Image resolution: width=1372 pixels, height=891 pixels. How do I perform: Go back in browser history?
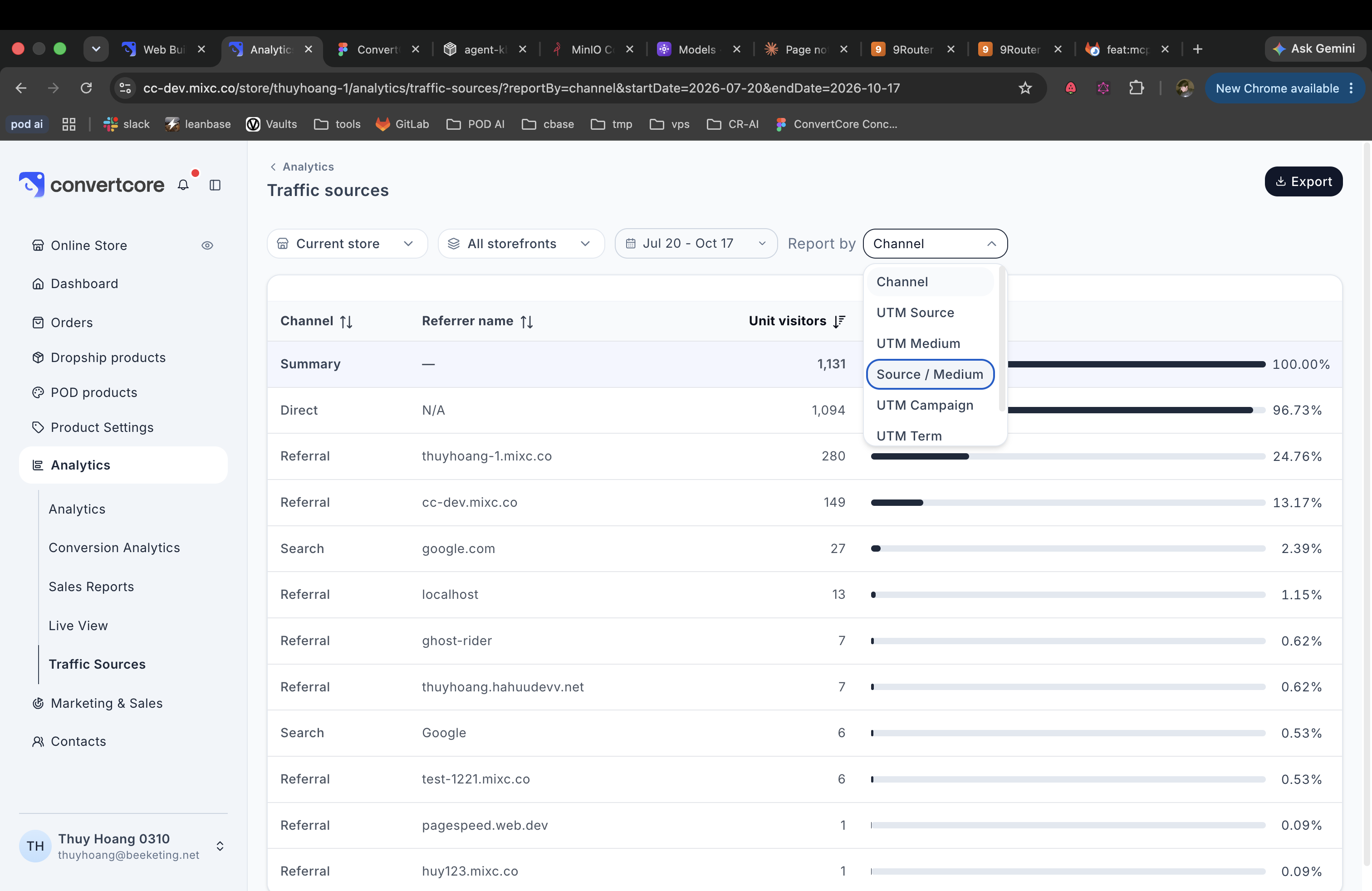(x=21, y=88)
